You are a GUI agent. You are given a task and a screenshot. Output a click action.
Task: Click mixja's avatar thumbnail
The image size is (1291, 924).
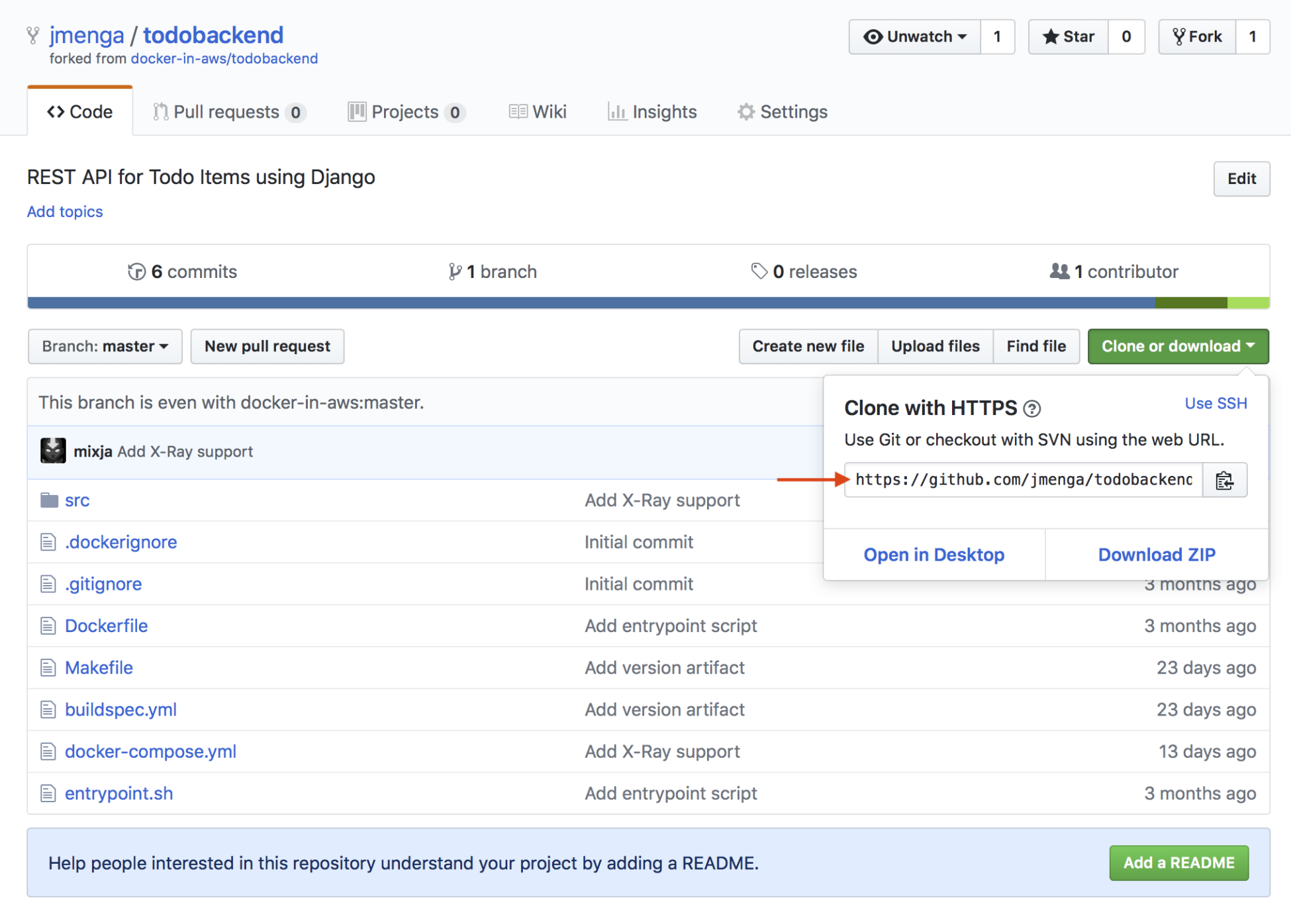pyautogui.click(x=53, y=451)
